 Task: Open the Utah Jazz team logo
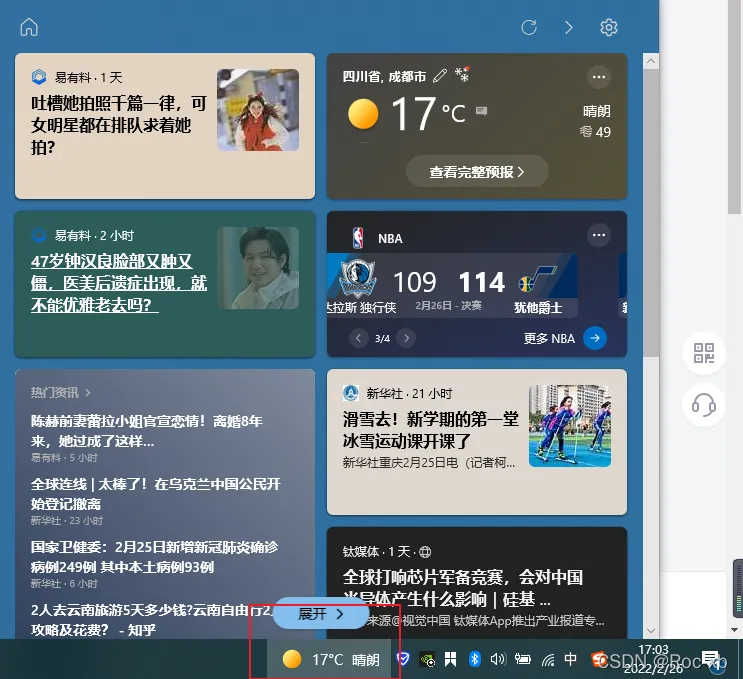537,279
